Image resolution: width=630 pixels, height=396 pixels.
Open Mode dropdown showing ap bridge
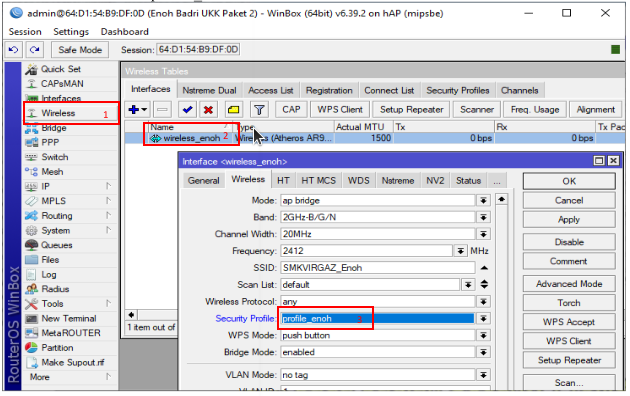coord(483,200)
